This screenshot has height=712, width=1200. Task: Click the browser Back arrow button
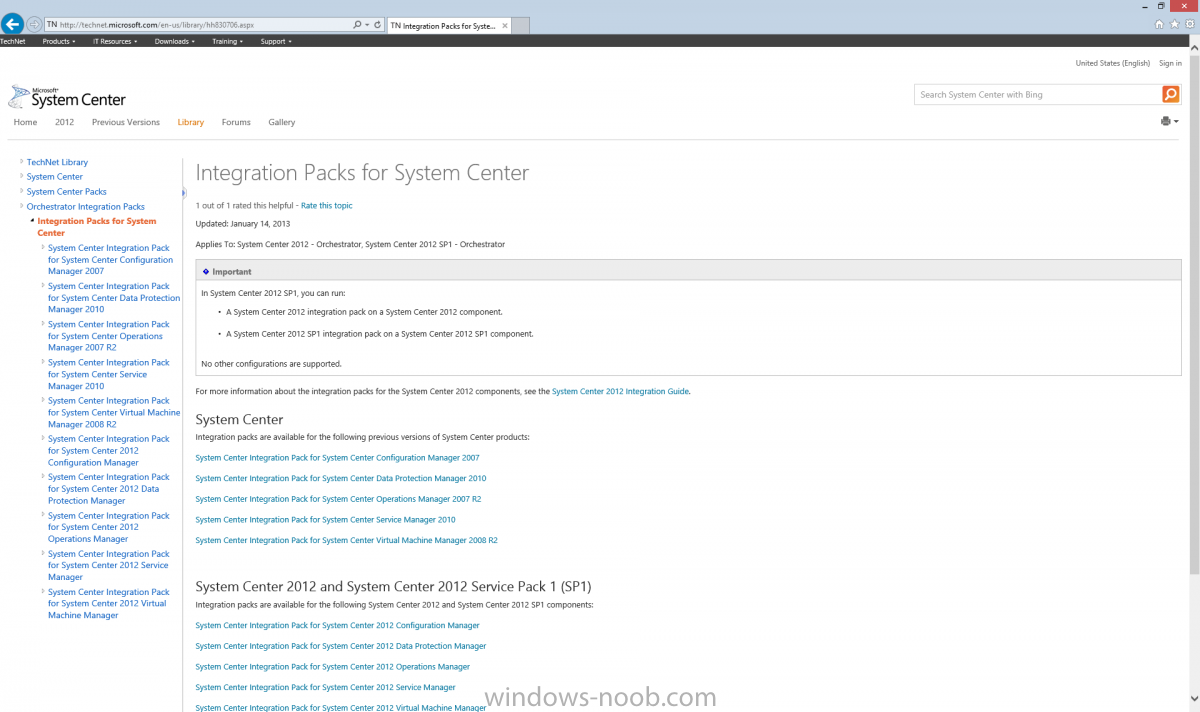(13, 23)
